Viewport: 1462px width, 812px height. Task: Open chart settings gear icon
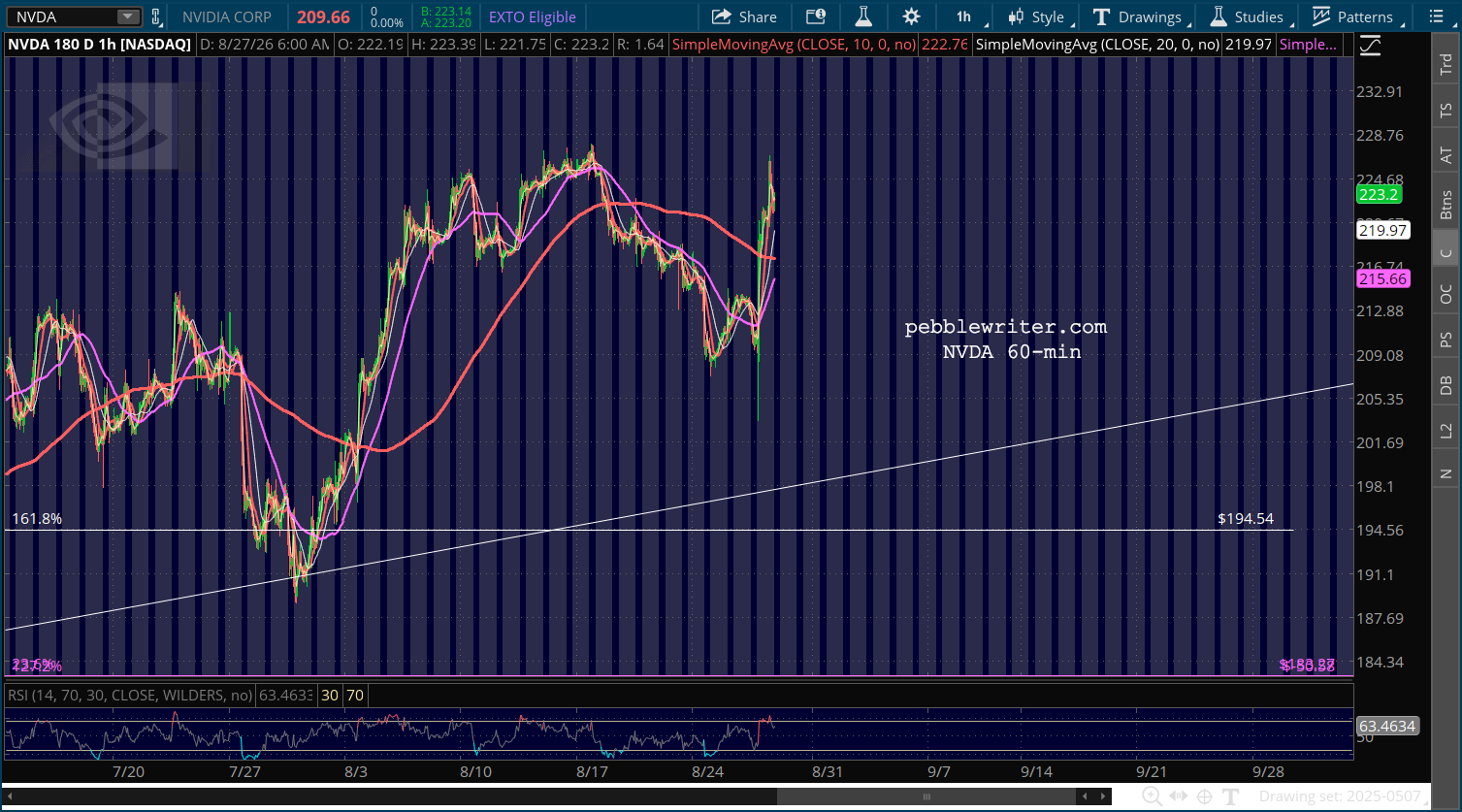pos(911,16)
